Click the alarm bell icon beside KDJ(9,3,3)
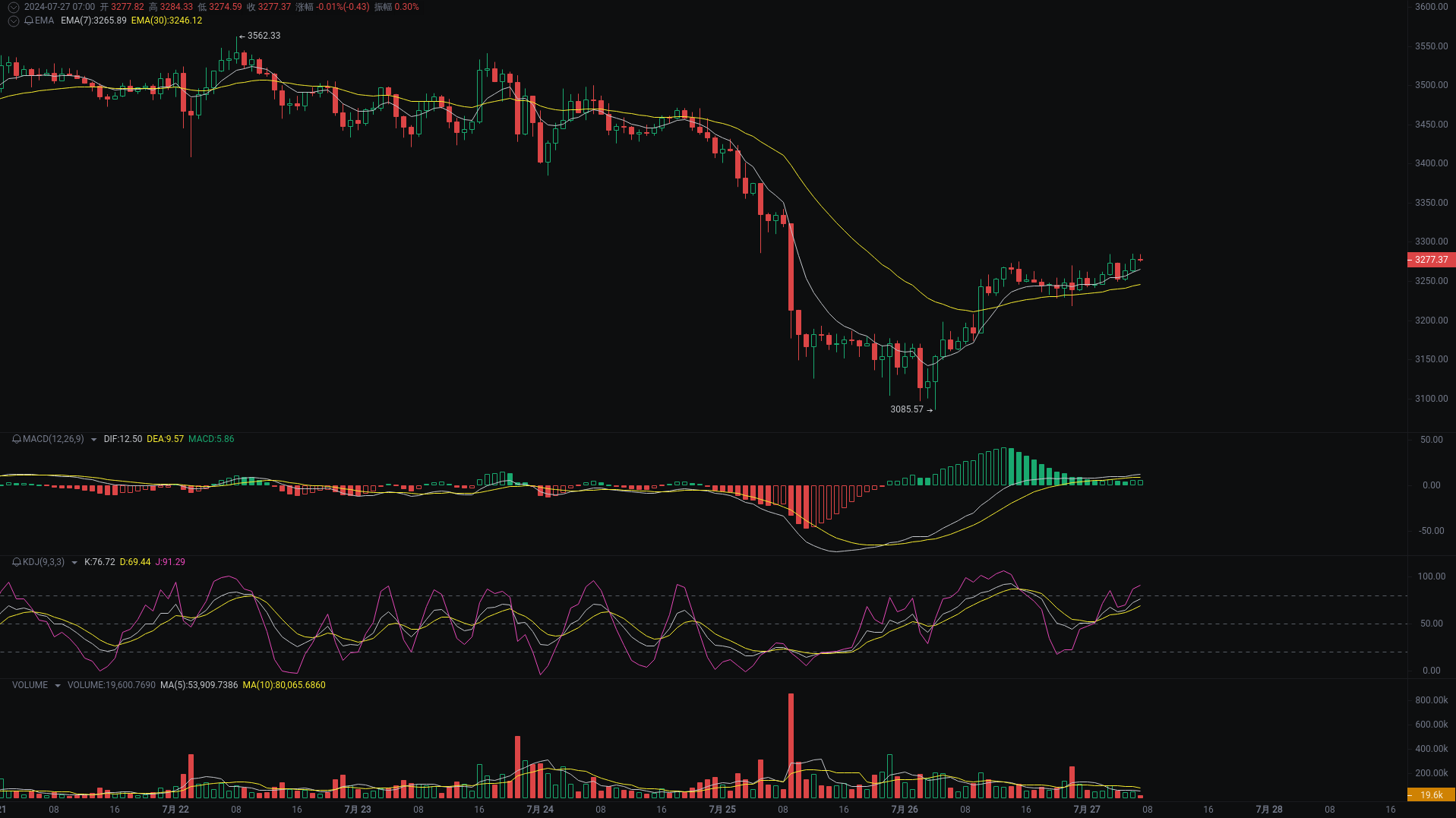Image resolution: width=1456 pixels, height=818 pixels. coord(15,562)
